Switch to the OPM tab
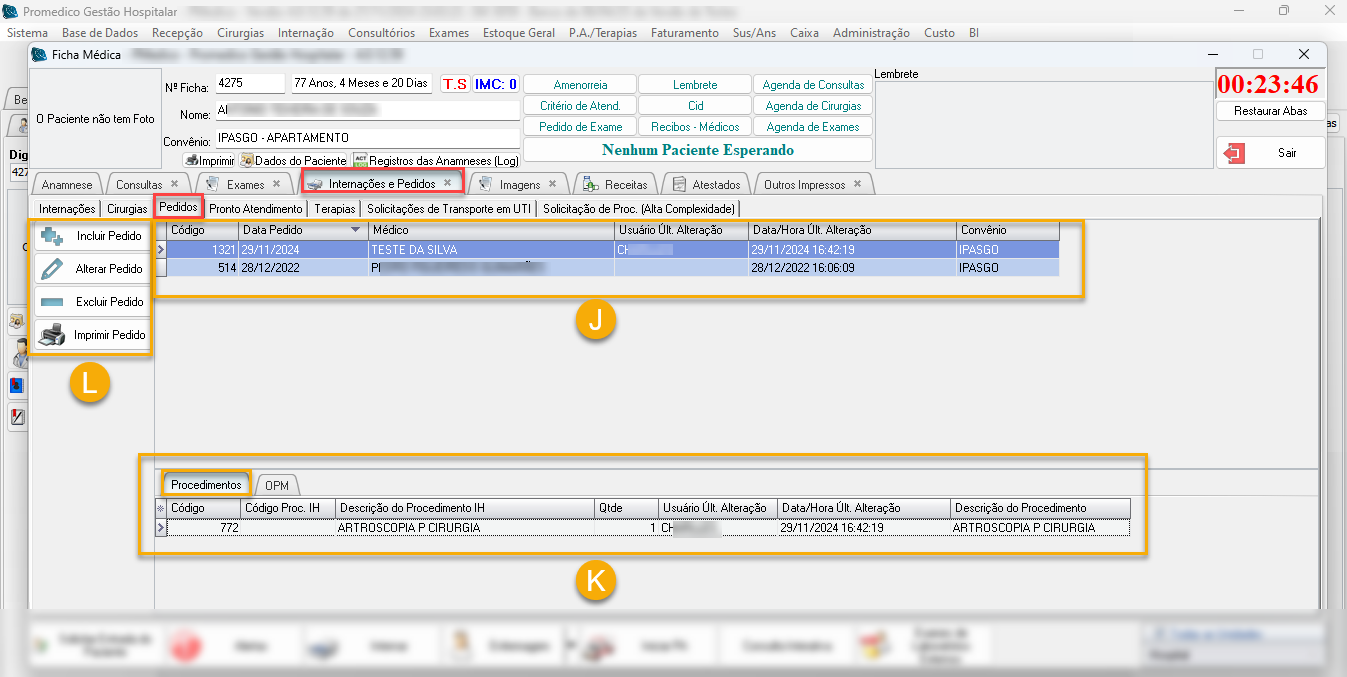The image size is (1347, 677). pyautogui.click(x=277, y=485)
